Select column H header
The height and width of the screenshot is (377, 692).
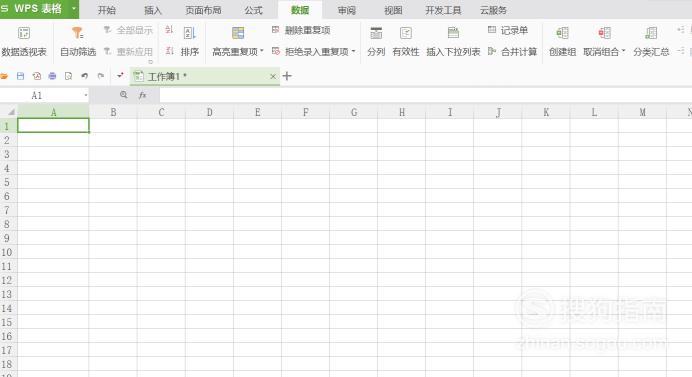click(402, 112)
